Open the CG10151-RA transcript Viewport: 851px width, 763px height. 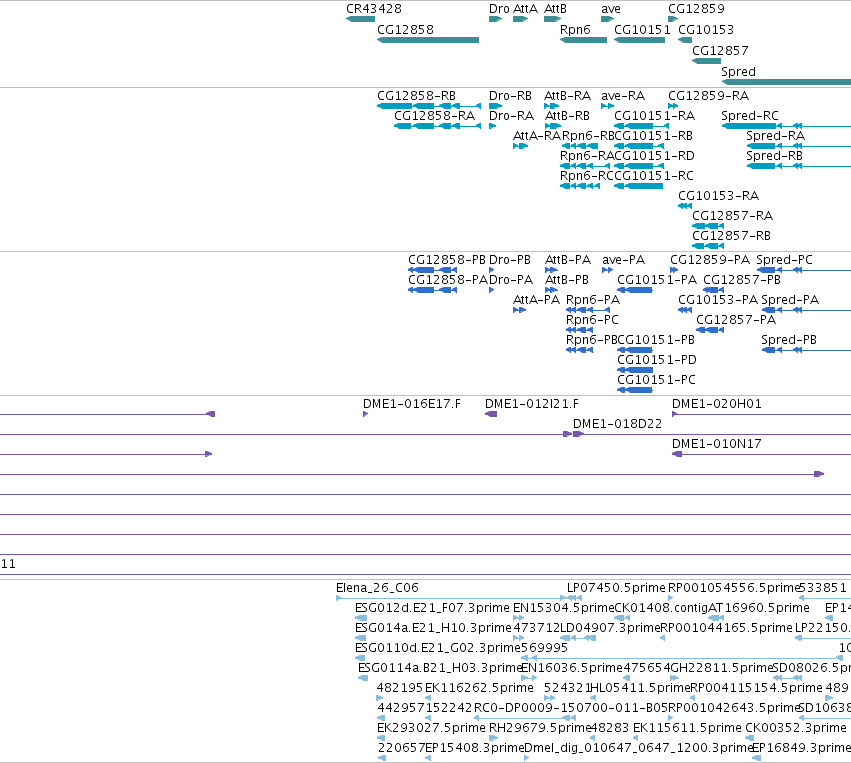[642, 126]
